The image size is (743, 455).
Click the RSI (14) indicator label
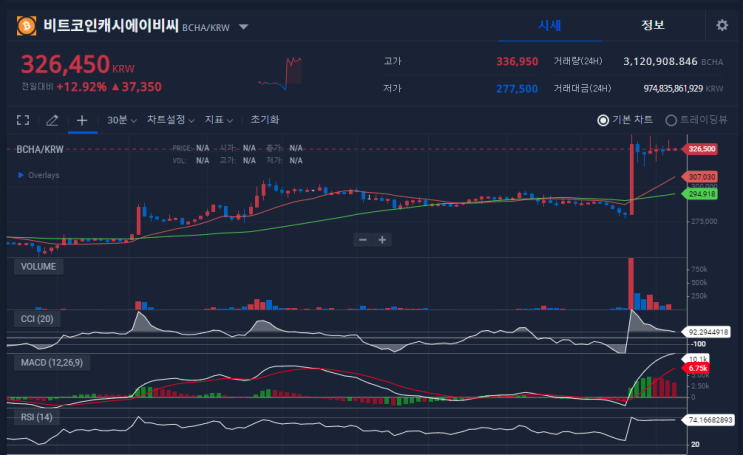(x=36, y=418)
